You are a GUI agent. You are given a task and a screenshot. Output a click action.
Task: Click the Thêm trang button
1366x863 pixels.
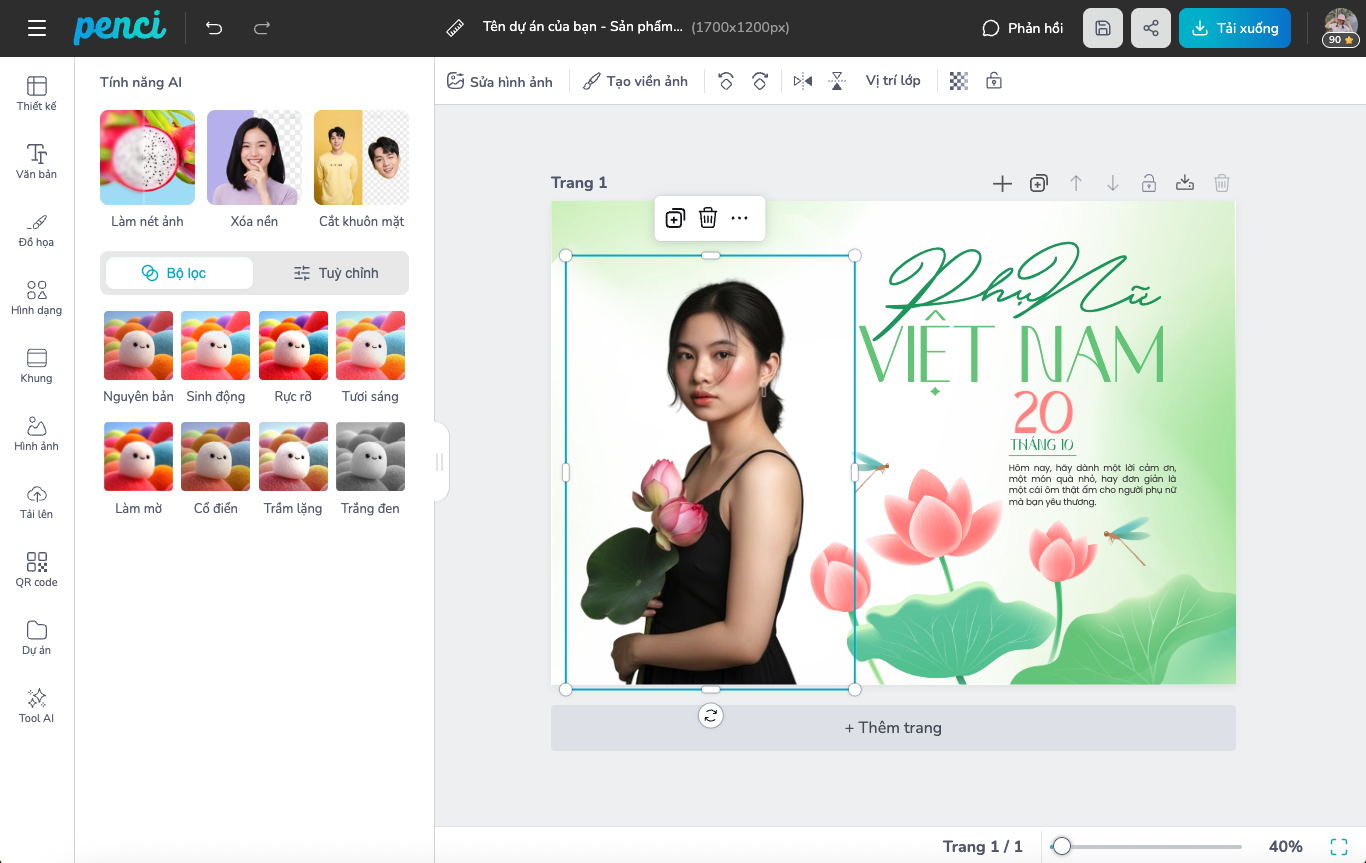pos(893,728)
